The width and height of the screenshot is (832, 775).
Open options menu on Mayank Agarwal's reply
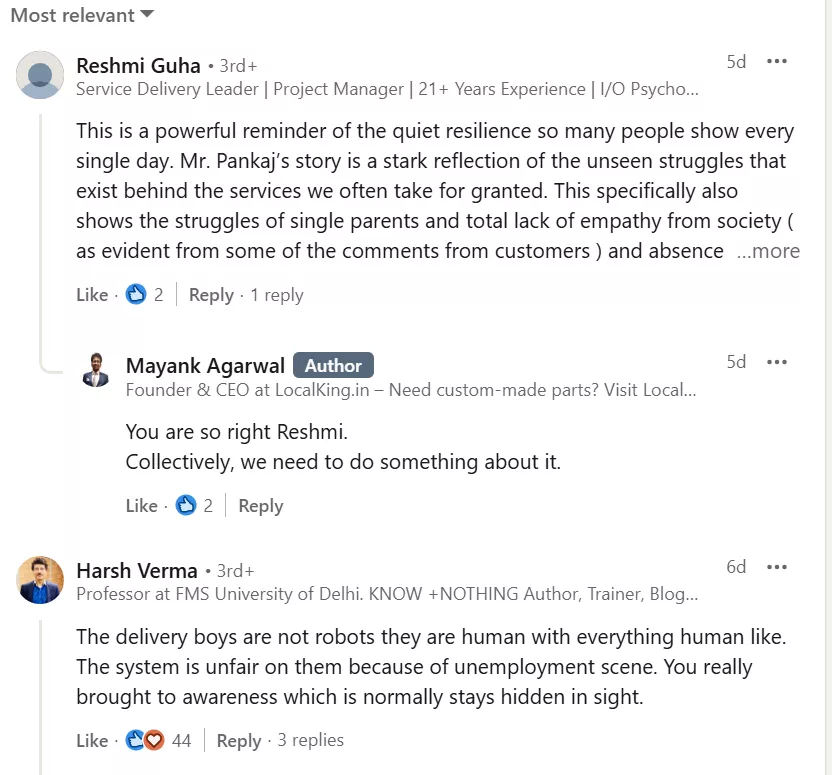click(x=777, y=362)
